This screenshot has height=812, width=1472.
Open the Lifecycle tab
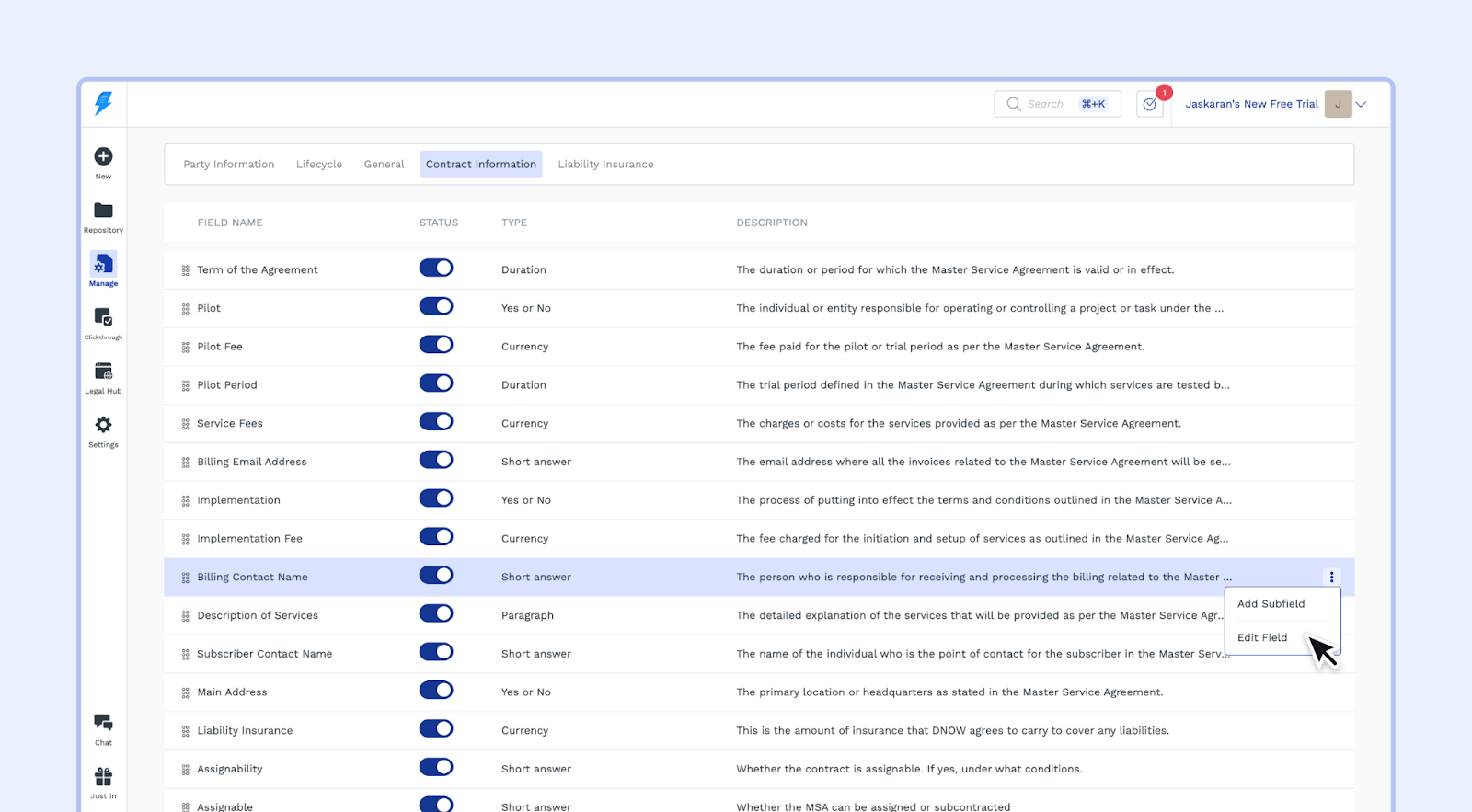click(x=319, y=165)
